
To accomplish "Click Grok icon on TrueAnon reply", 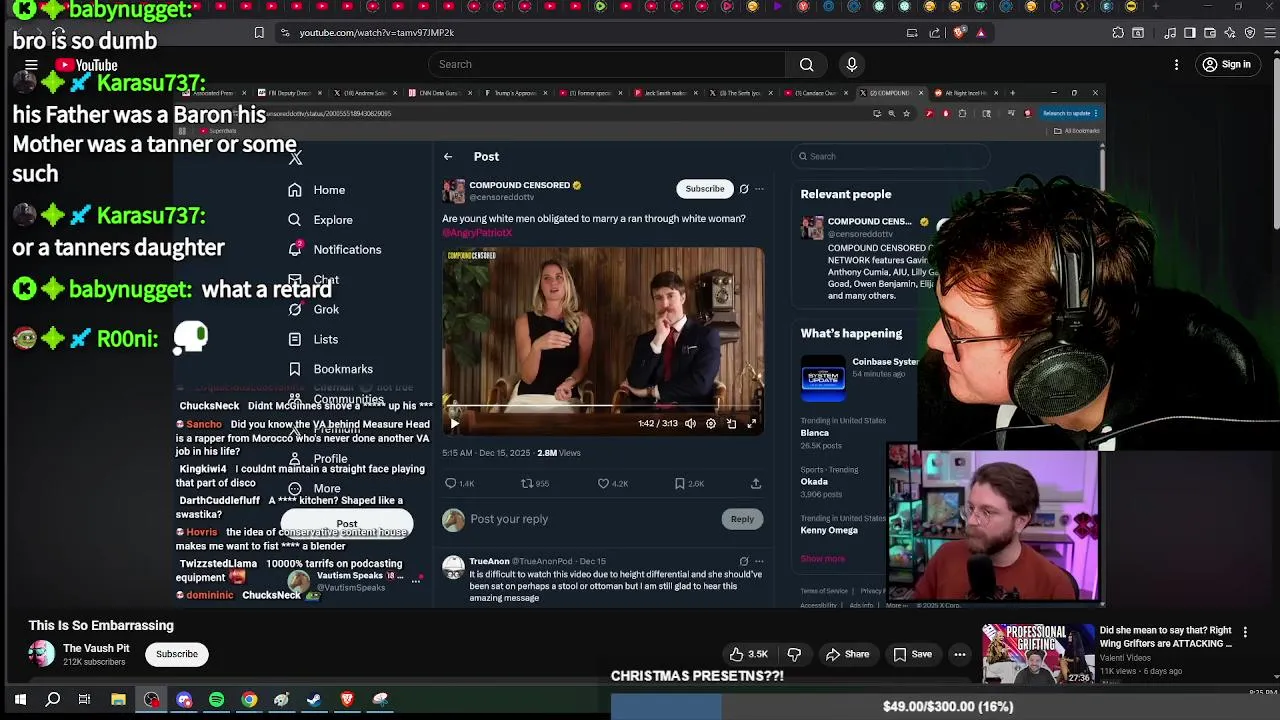I will 743,562.
